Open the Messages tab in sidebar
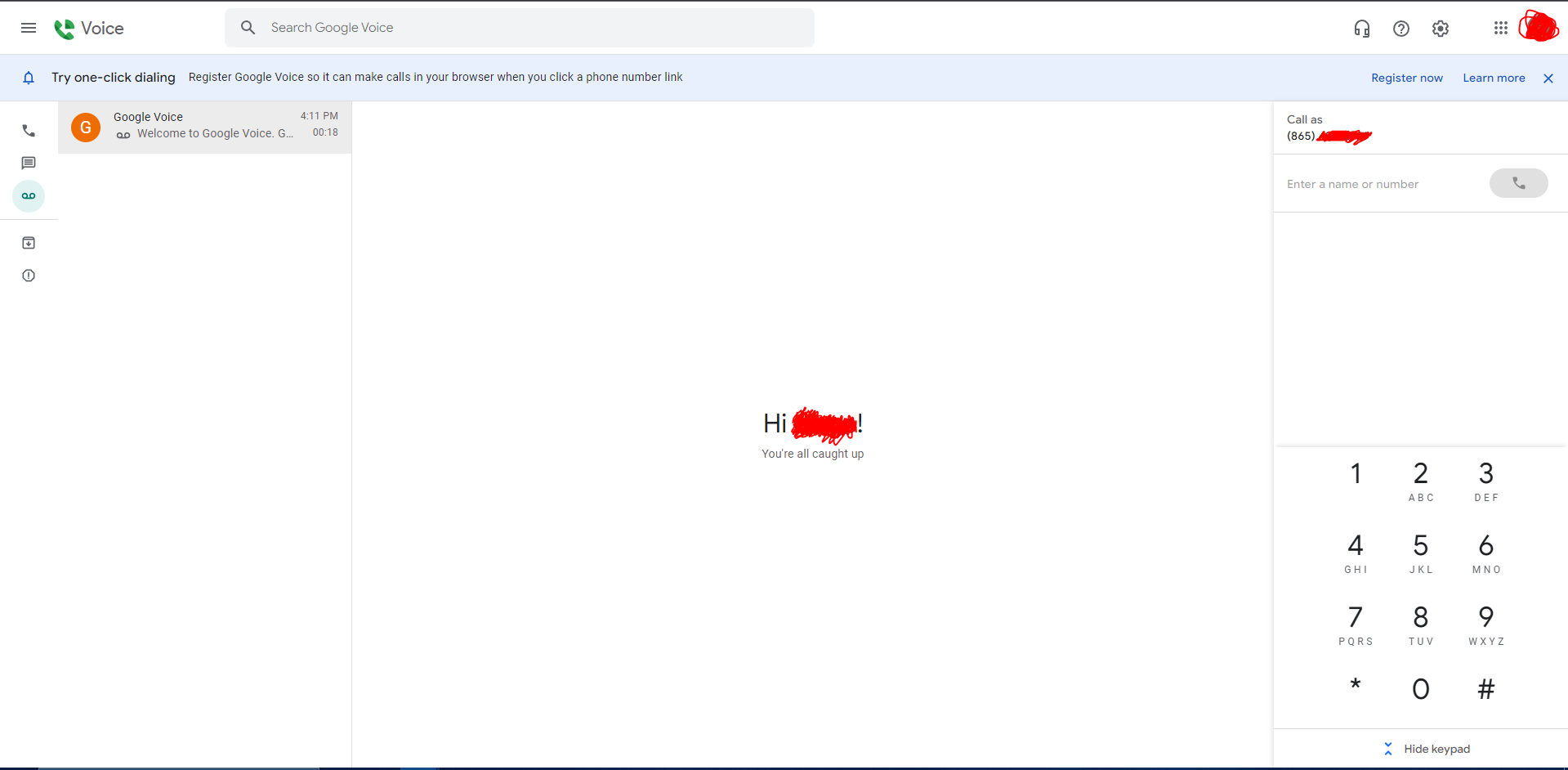This screenshot has height=770, width=1568. click(x=29, y=163)
